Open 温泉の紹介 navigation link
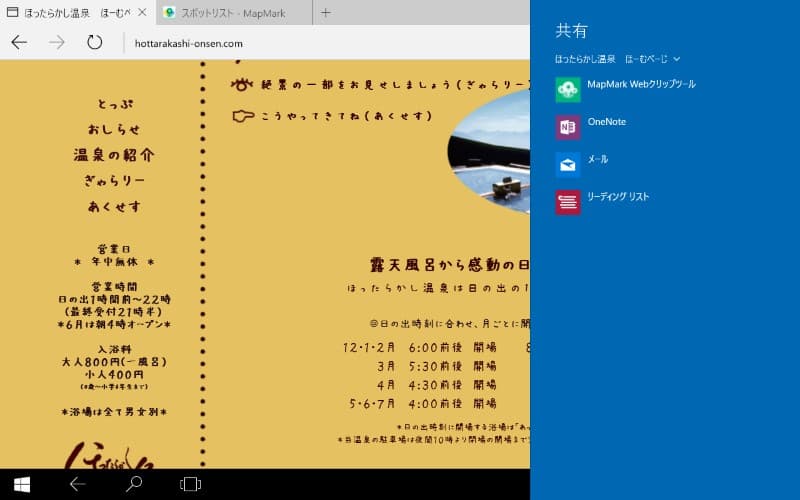800x500 pixels. 114,155
